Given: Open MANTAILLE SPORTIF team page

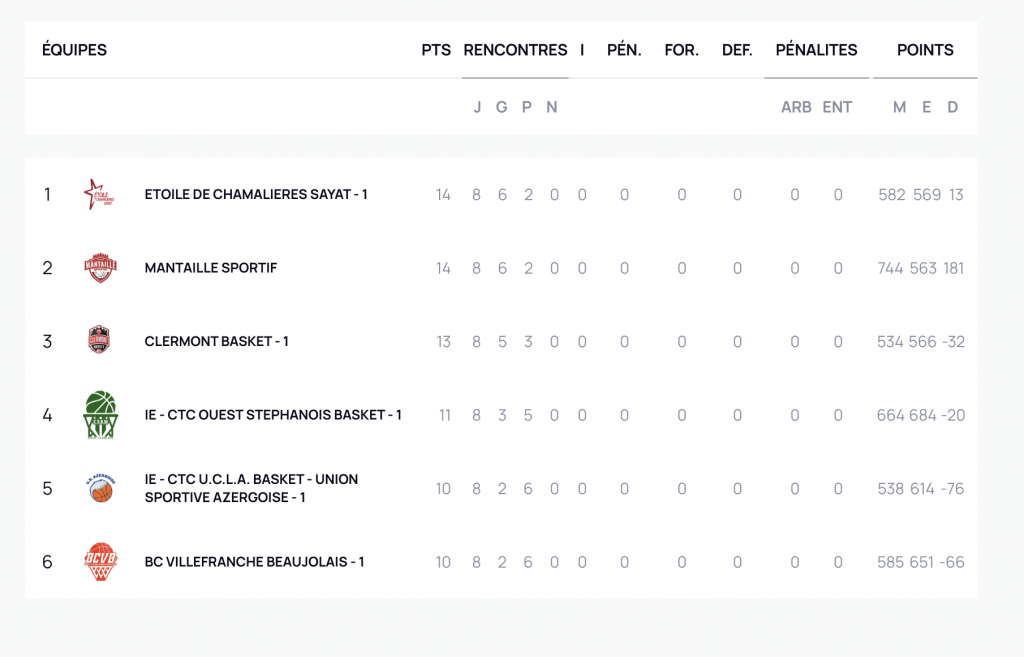Looking at the screenshot, I should [211, 268].
